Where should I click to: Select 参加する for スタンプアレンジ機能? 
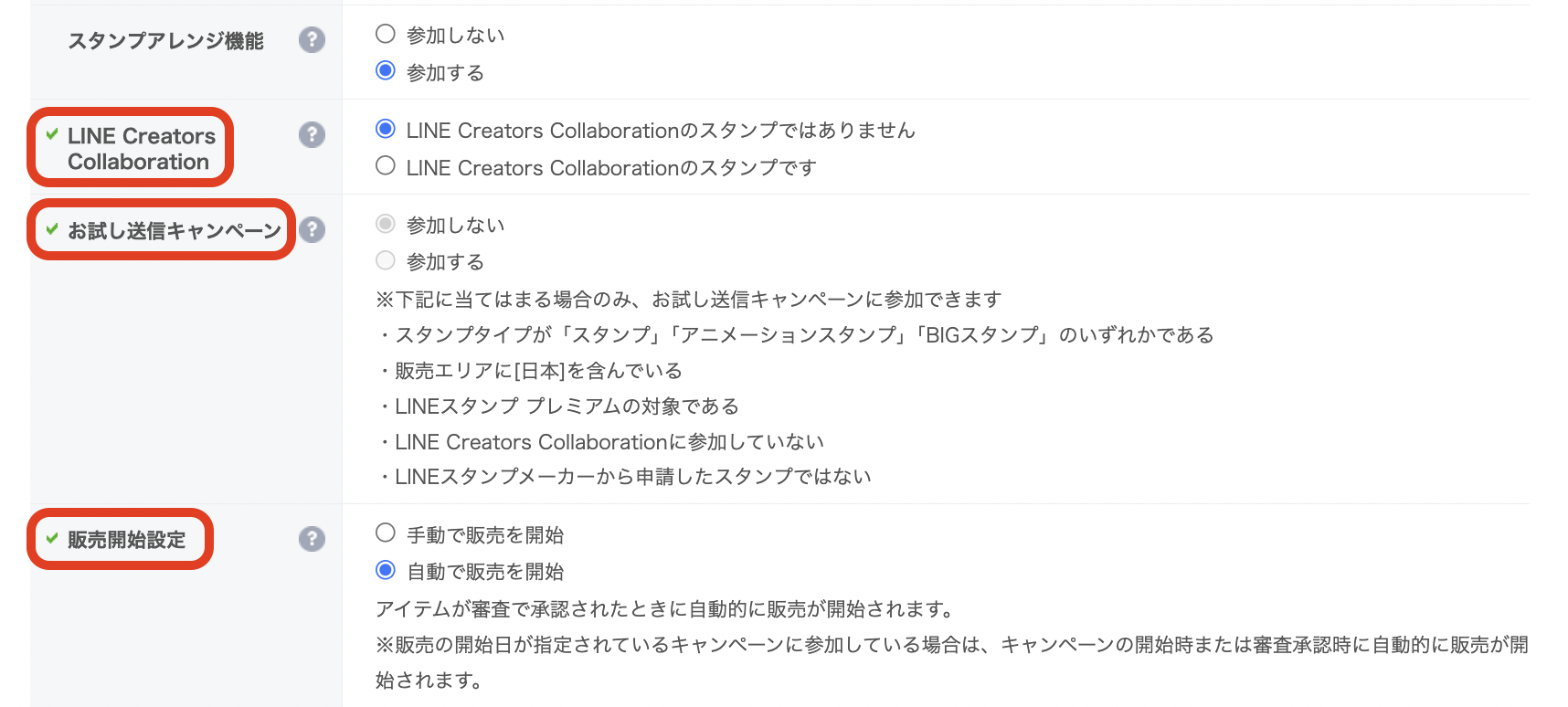386,70
